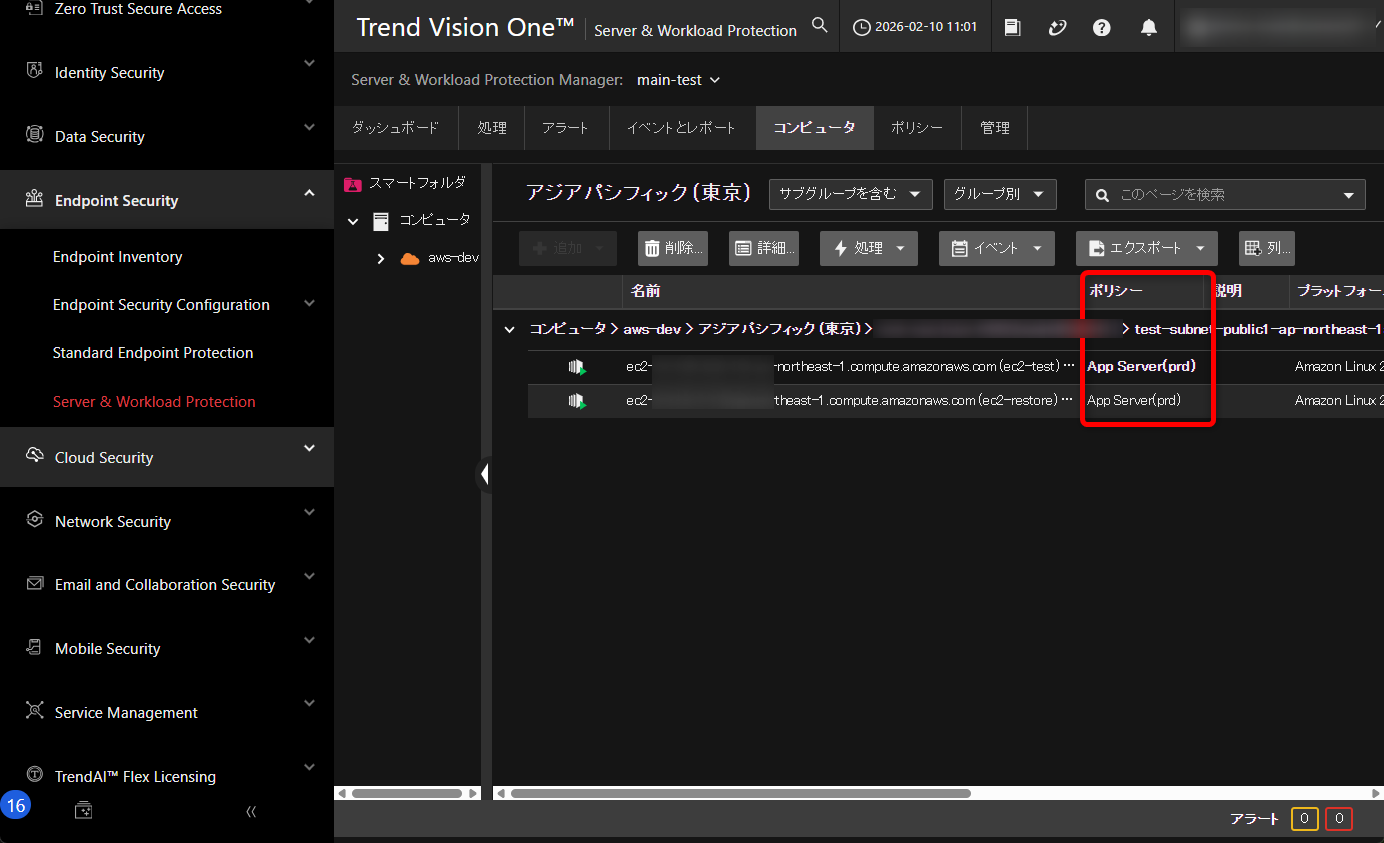Click the 詳細 details button

pos(764,248)
